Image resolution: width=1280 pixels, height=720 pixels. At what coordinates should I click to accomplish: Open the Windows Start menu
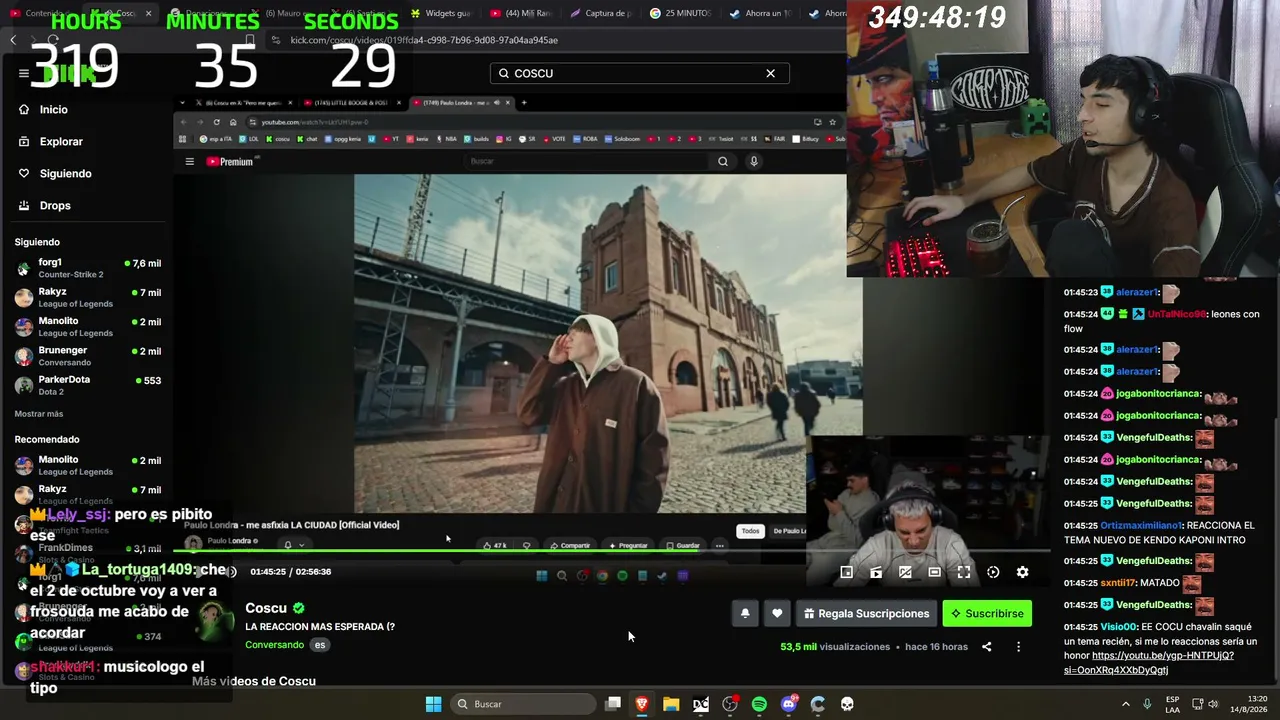[x=433, y=704]
